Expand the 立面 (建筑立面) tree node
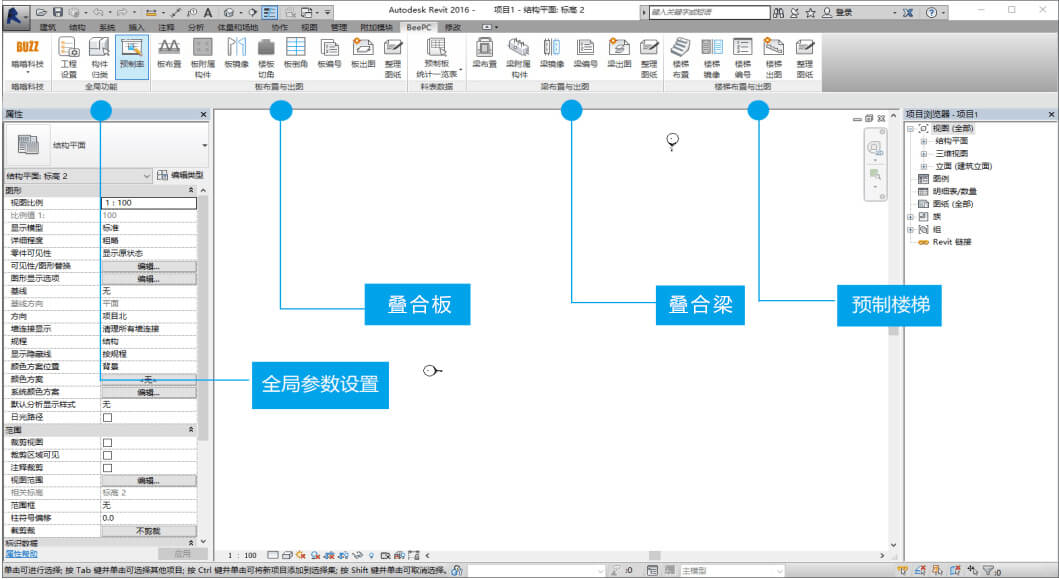The height and width of the screenshot is (579, 1059). (923, 166)
